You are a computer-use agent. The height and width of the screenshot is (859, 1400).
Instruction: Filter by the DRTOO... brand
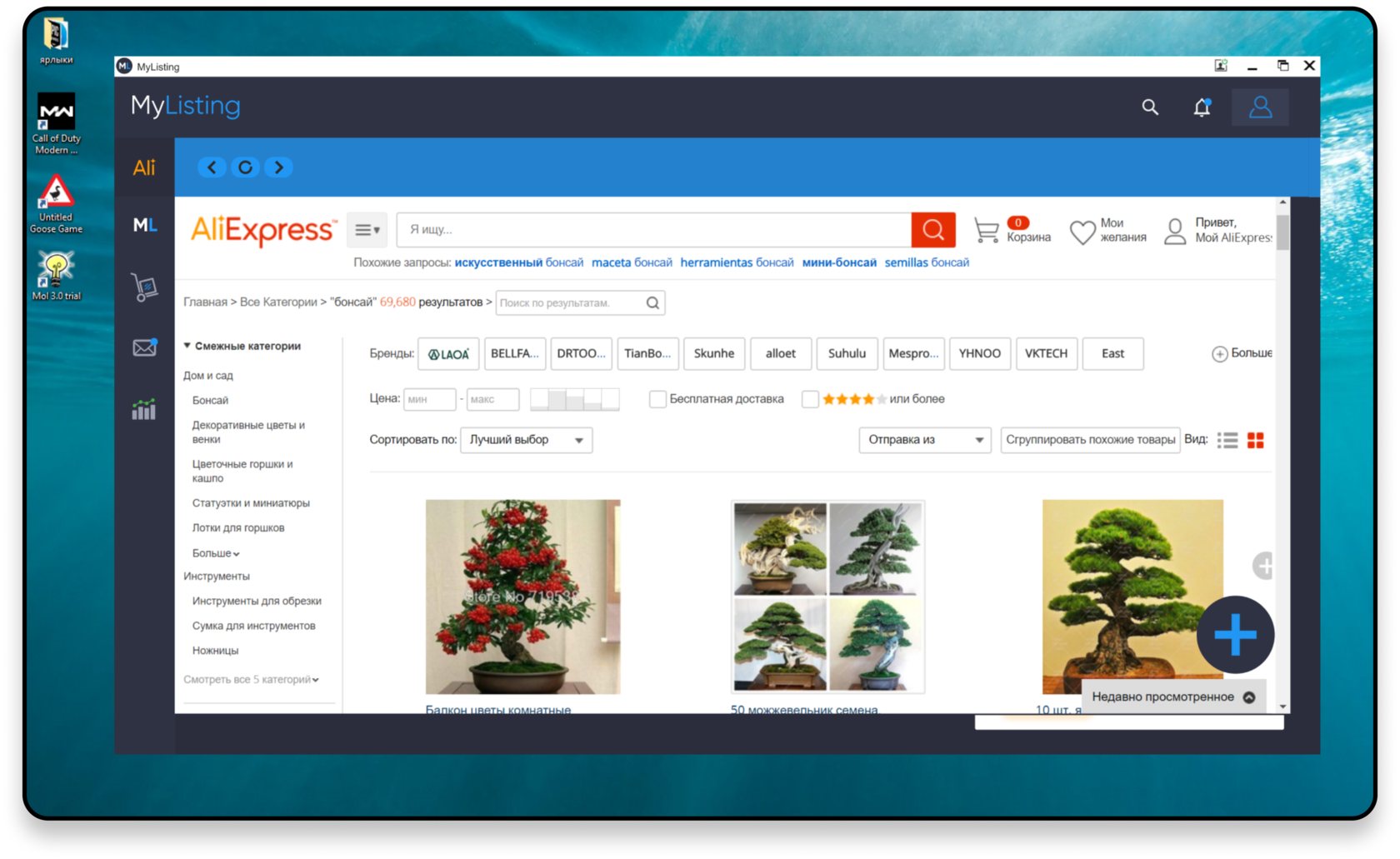pos(582,354)
